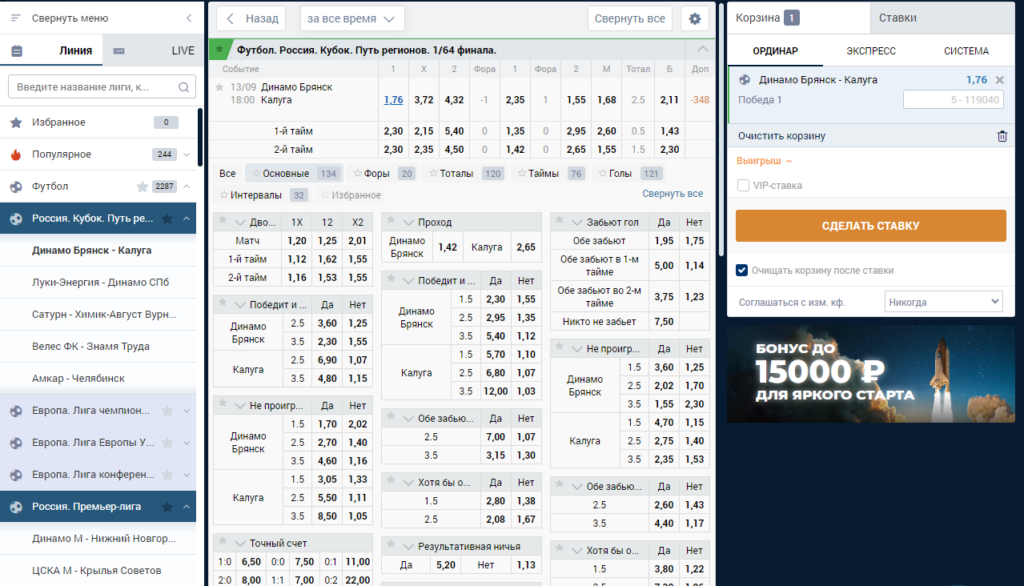Open the Соглашаться с изм. кф. Никогда dropdown
Image resolution: width=1024 pixels, height=586 pixels.
(943, 302)
